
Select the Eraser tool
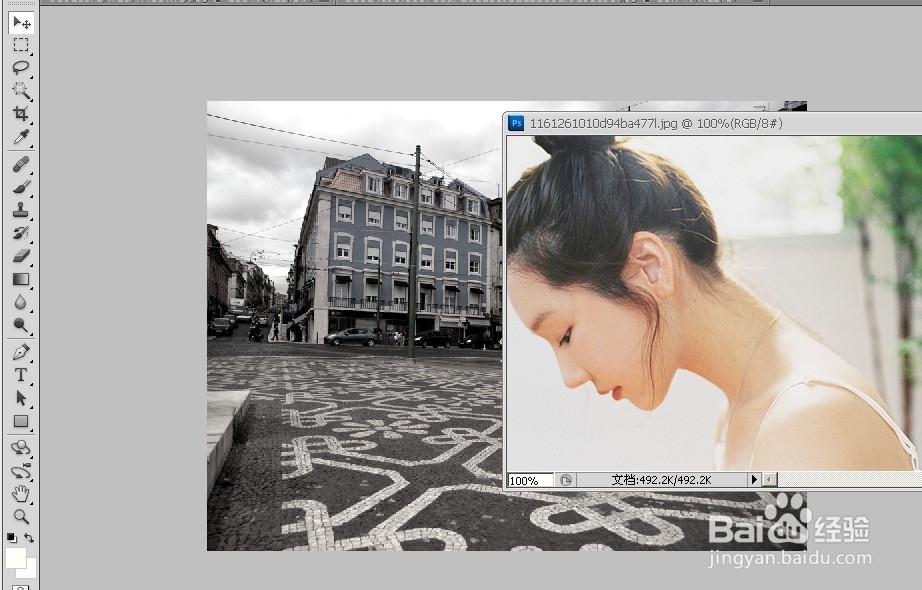pyautogui.click(x=21, y=256)
